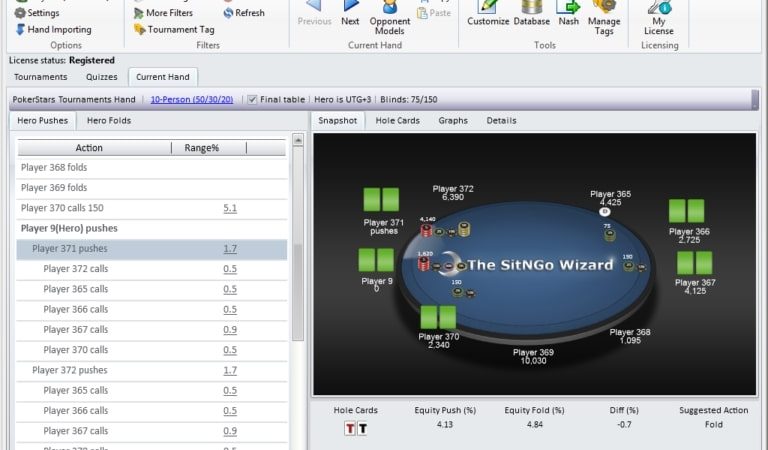Open Manage Tags
Viewport: 768px width, 450px height.
click(604, 18)
